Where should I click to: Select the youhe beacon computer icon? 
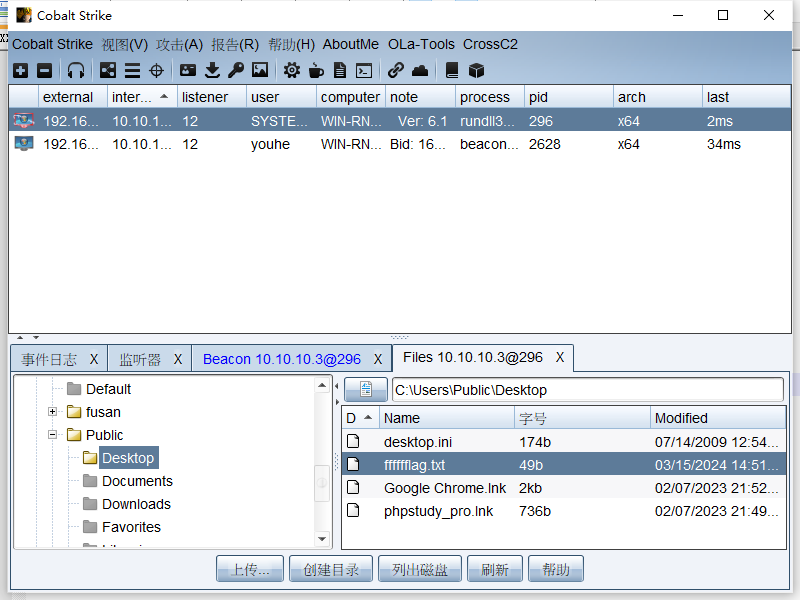23,144
